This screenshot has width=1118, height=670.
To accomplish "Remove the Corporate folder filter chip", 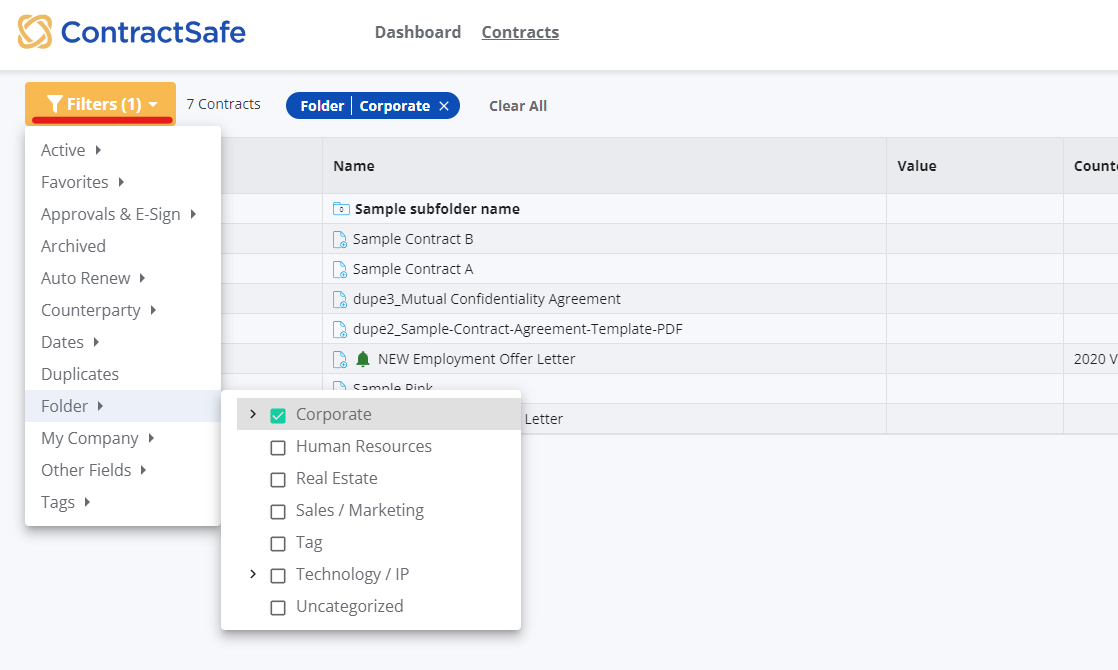I will tap(444, 105).
